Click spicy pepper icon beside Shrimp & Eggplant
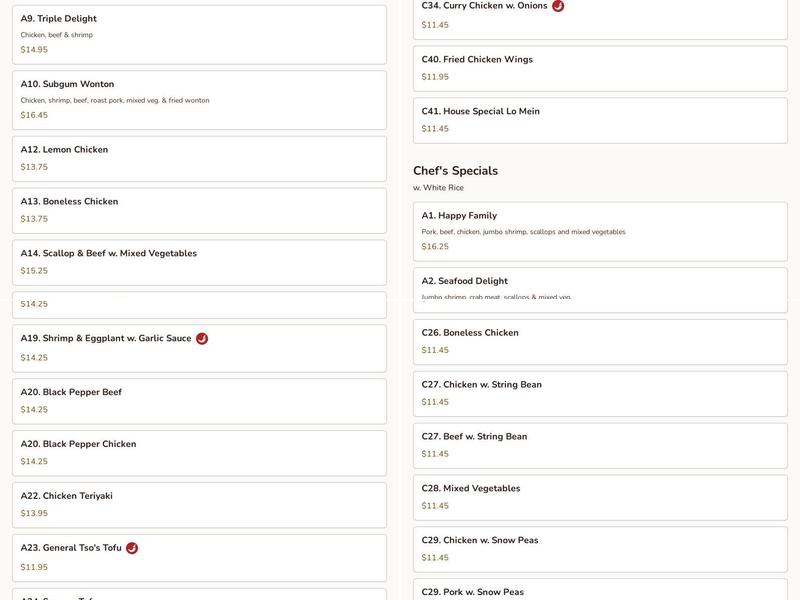 pos(202,339)
